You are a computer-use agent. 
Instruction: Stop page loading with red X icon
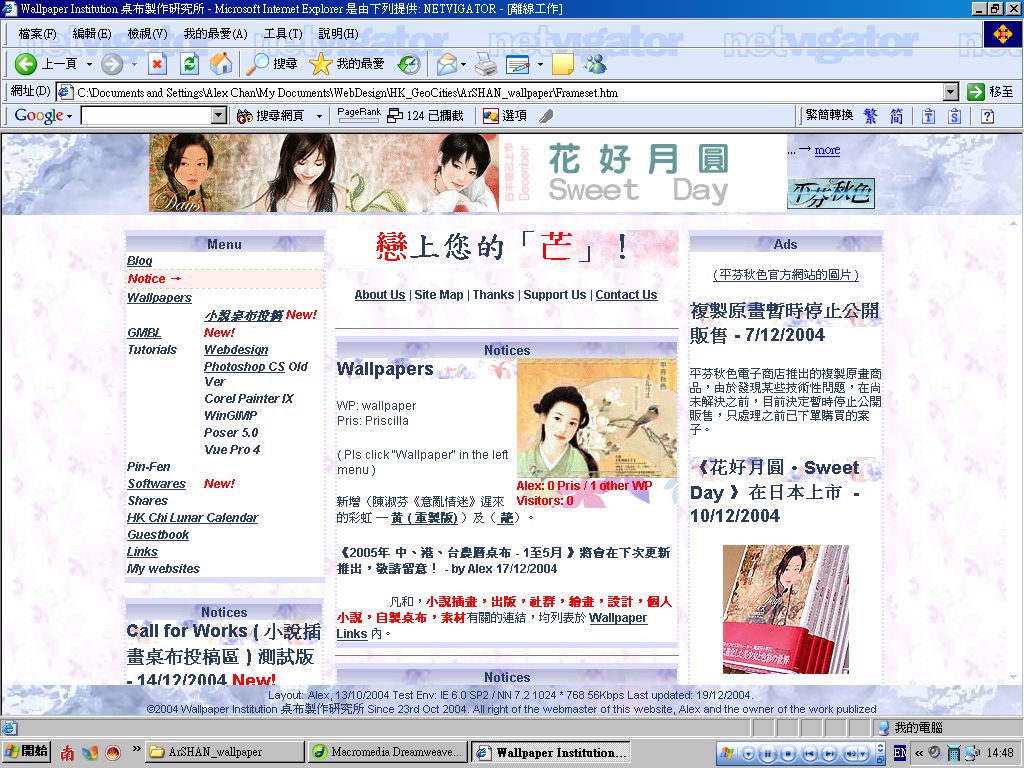point(157,63)
